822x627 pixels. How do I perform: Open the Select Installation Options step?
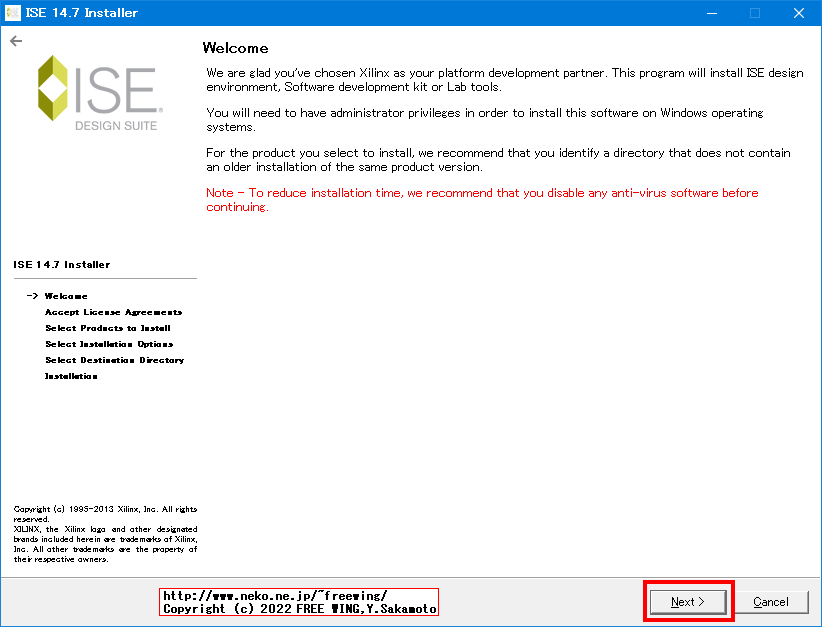pos(110,343)
